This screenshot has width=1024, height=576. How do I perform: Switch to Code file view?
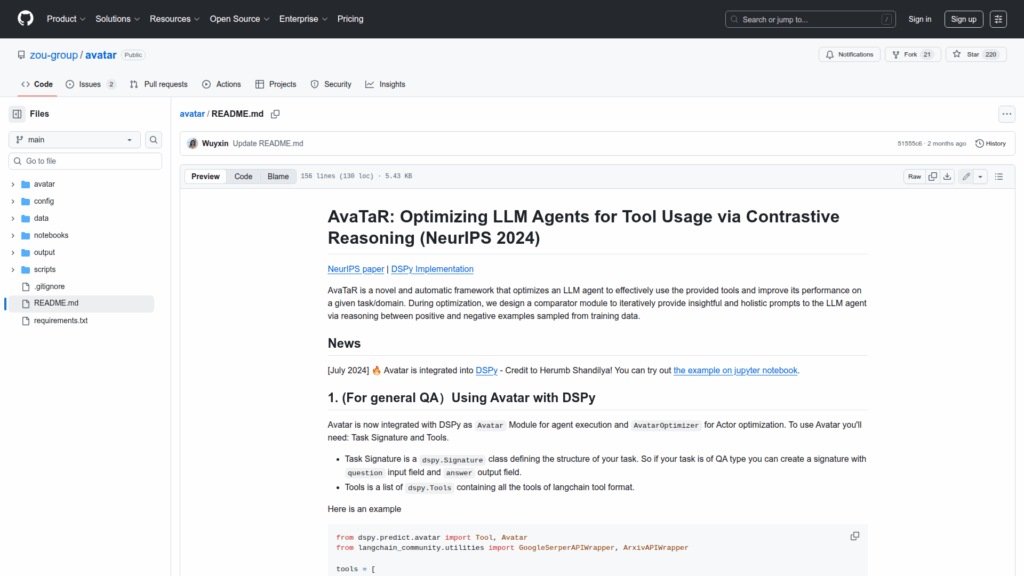click(x=243, y=176)
